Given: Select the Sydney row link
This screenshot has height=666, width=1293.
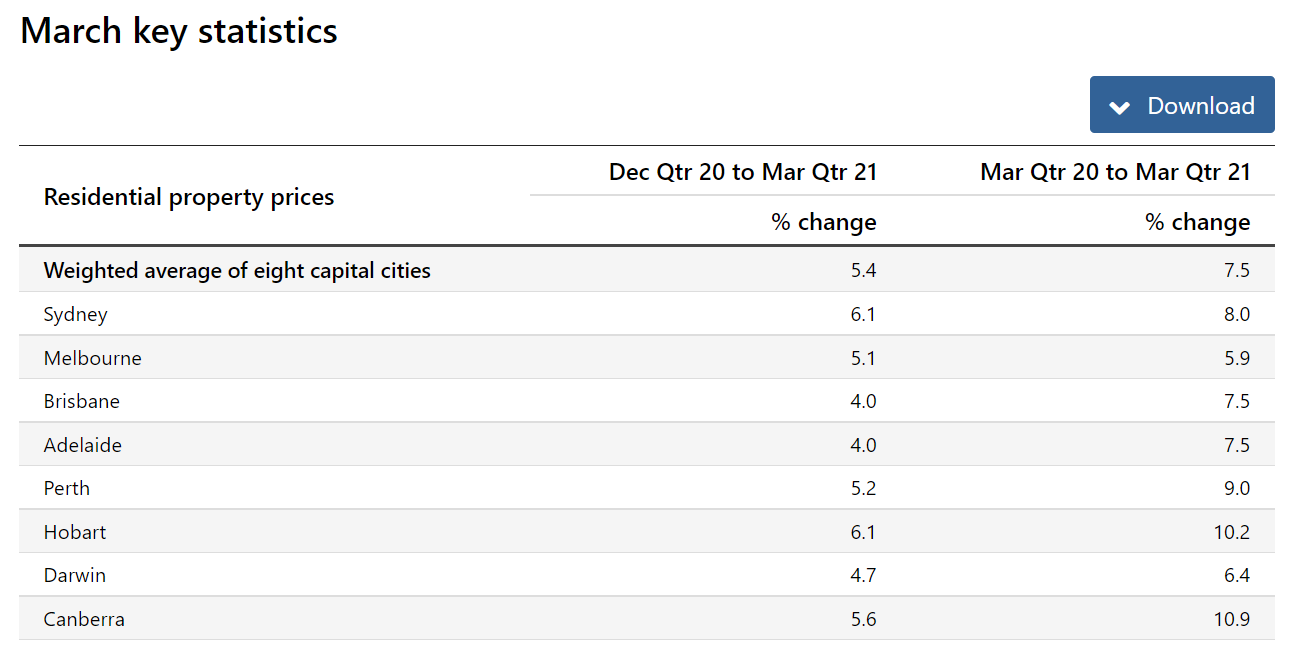Looking at the screenshot, I should coord(75,313).
